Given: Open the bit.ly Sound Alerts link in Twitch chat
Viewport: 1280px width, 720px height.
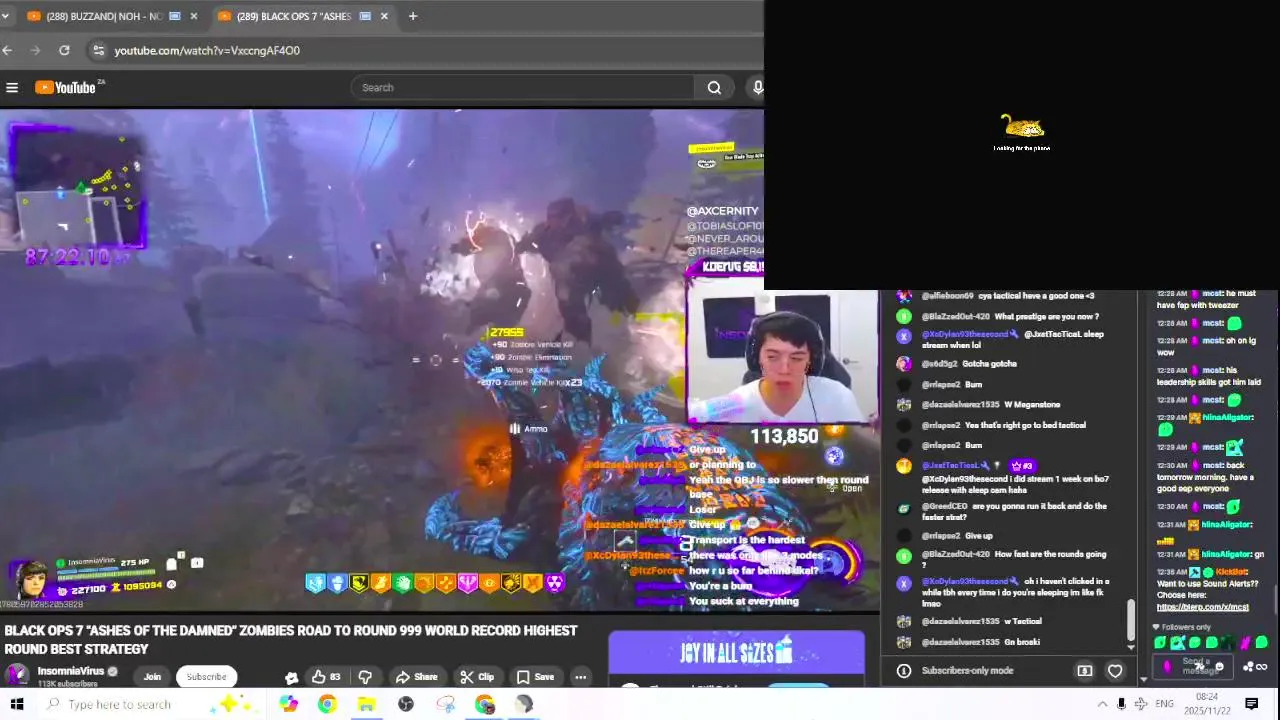Looking at the screenshot, I should click(x=1203, y=607).
